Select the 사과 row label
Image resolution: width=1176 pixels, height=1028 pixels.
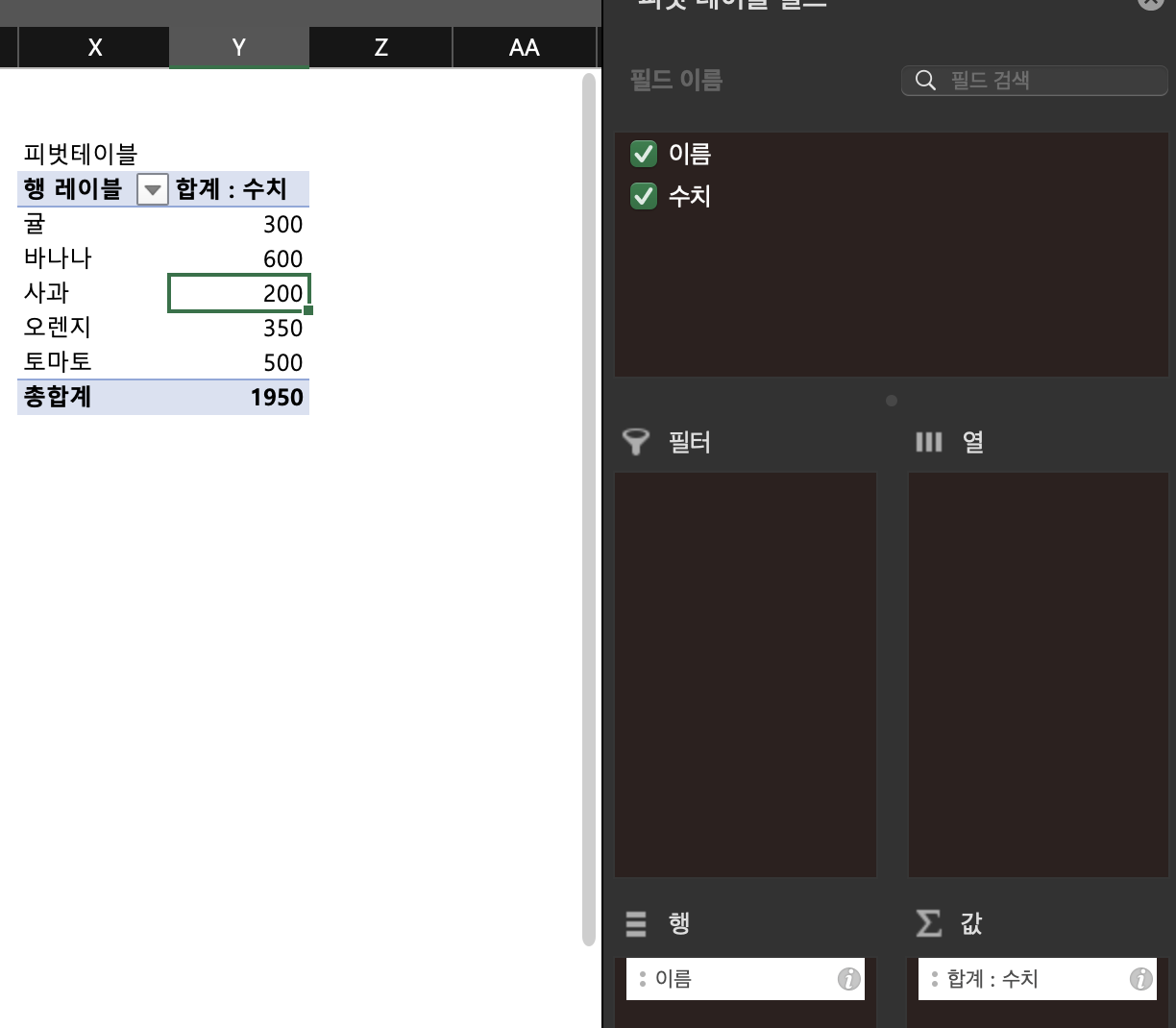click(x=93, y=293)
